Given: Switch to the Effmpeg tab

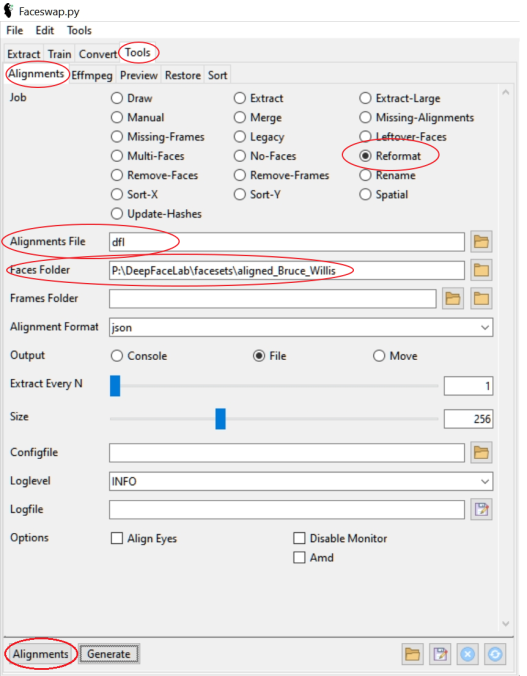Looking at the screenshot, I should (x=92, y=75).
